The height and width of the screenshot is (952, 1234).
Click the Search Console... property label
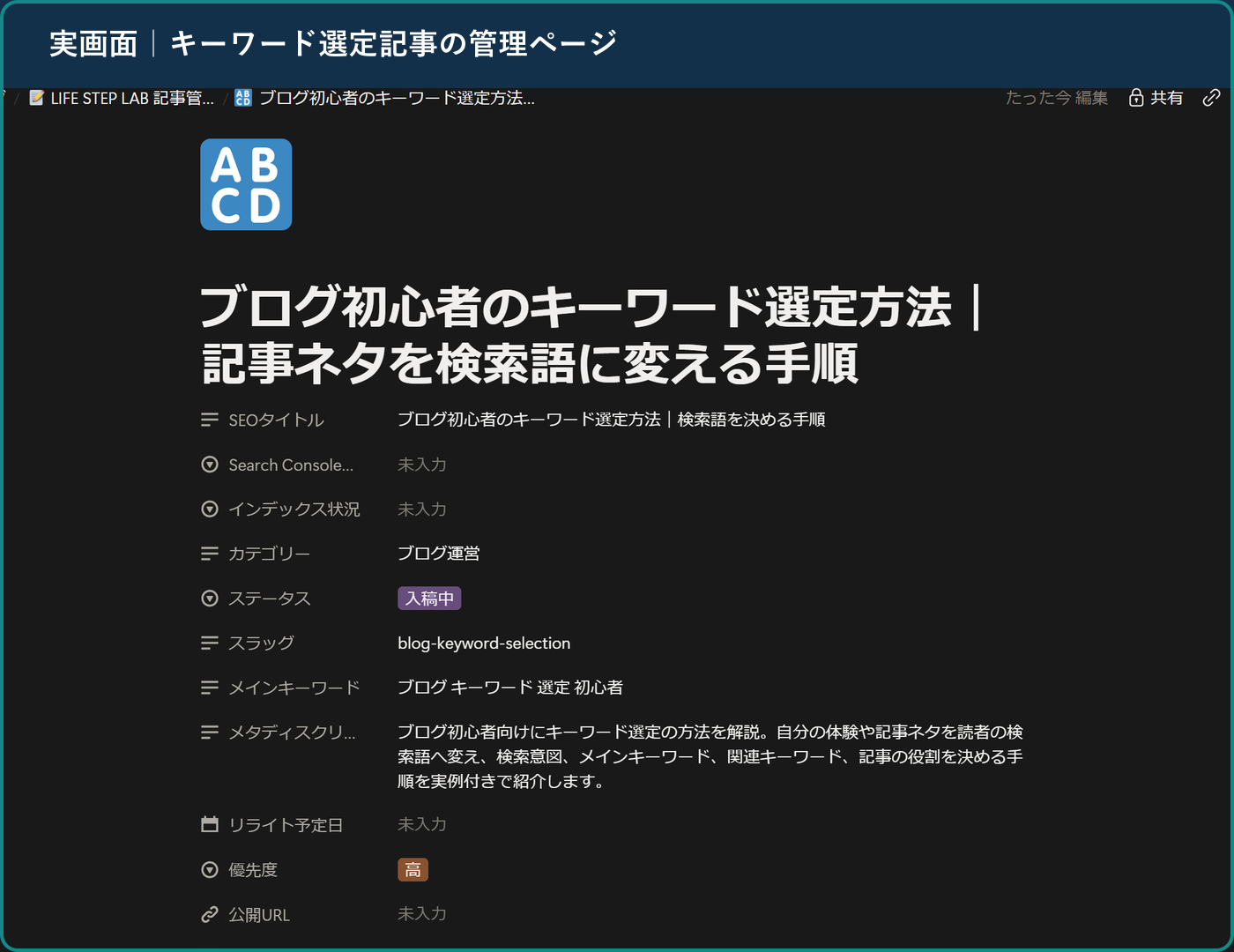point(291,465)
